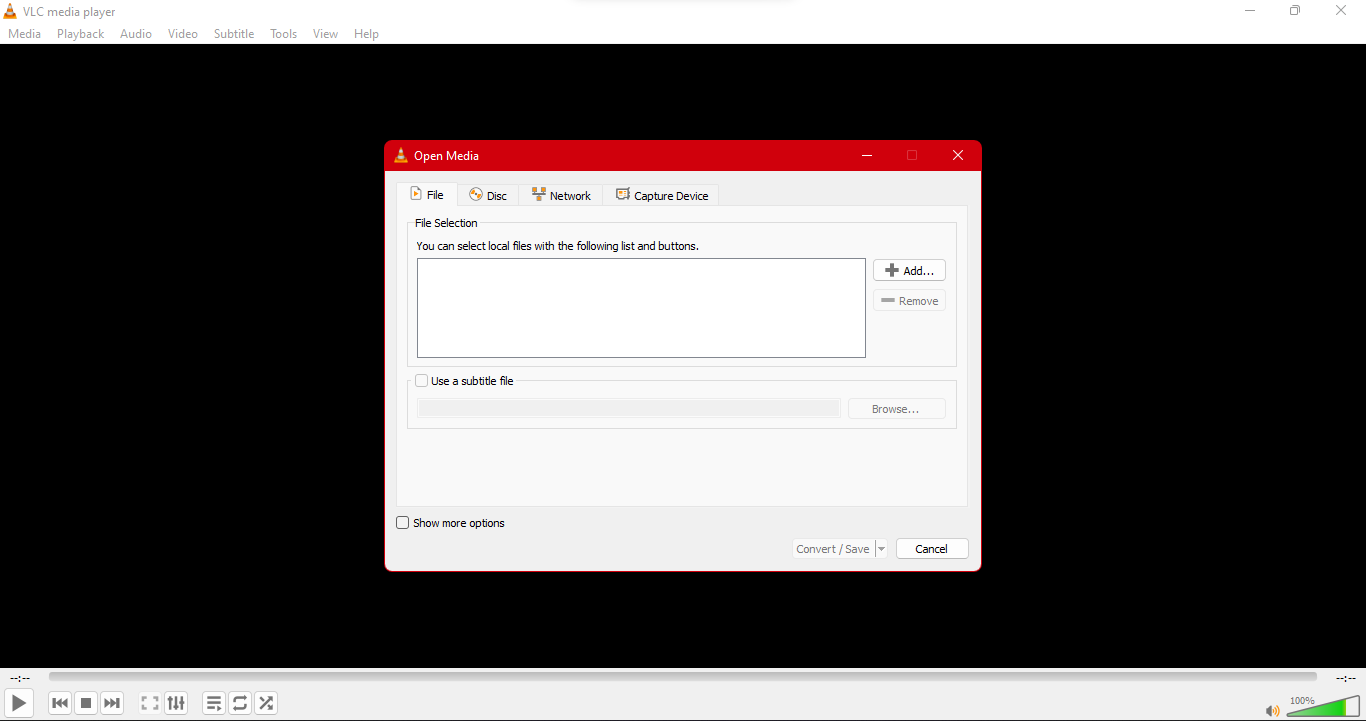Click the elapsed time label at left
The height and width of the screenshot is (721, 1366).
pos(20,678)
